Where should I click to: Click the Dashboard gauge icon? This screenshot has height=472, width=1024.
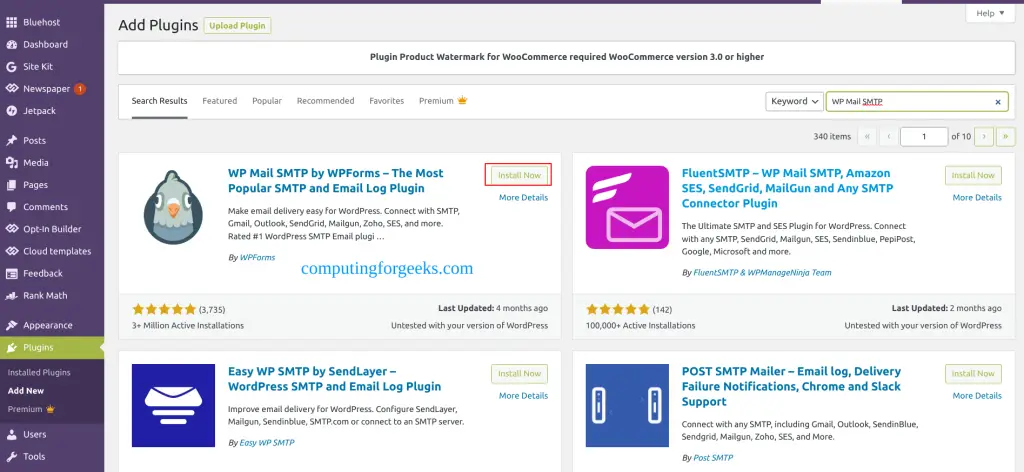click(11, 44)
